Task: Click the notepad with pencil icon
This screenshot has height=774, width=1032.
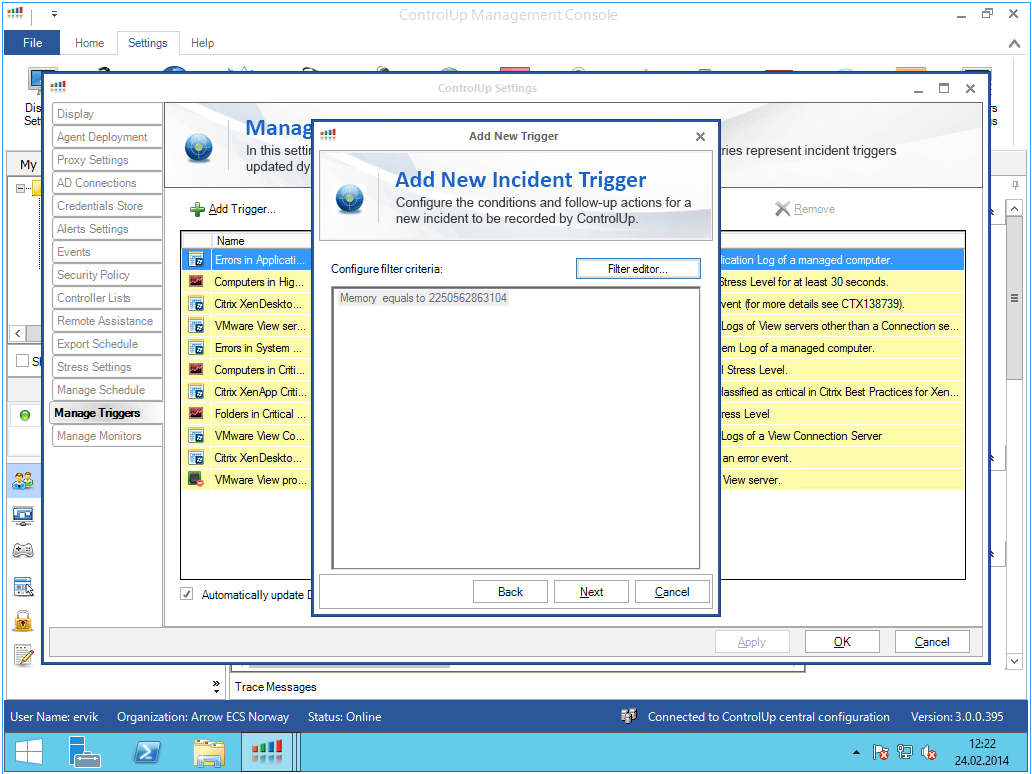Action: coord(23,654)
